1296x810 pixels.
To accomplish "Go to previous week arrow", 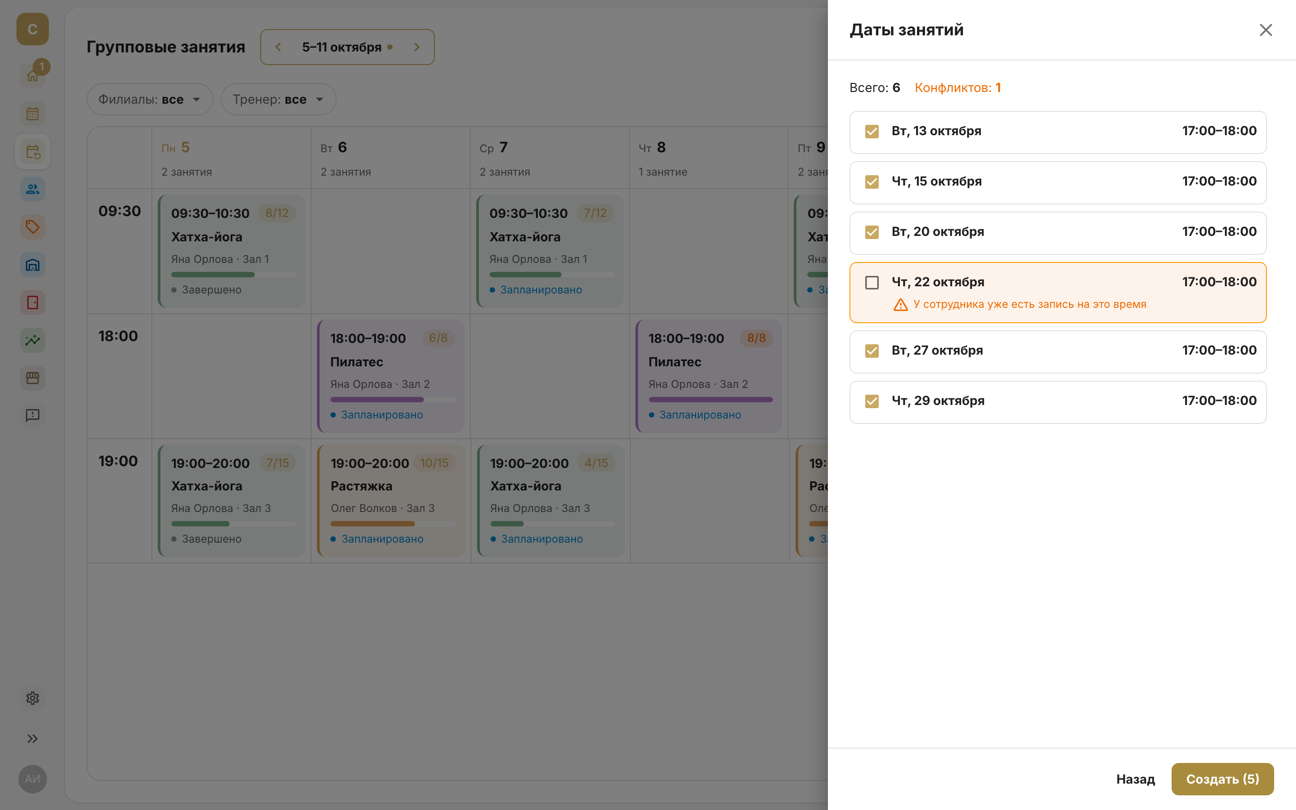I will point(279,47).
